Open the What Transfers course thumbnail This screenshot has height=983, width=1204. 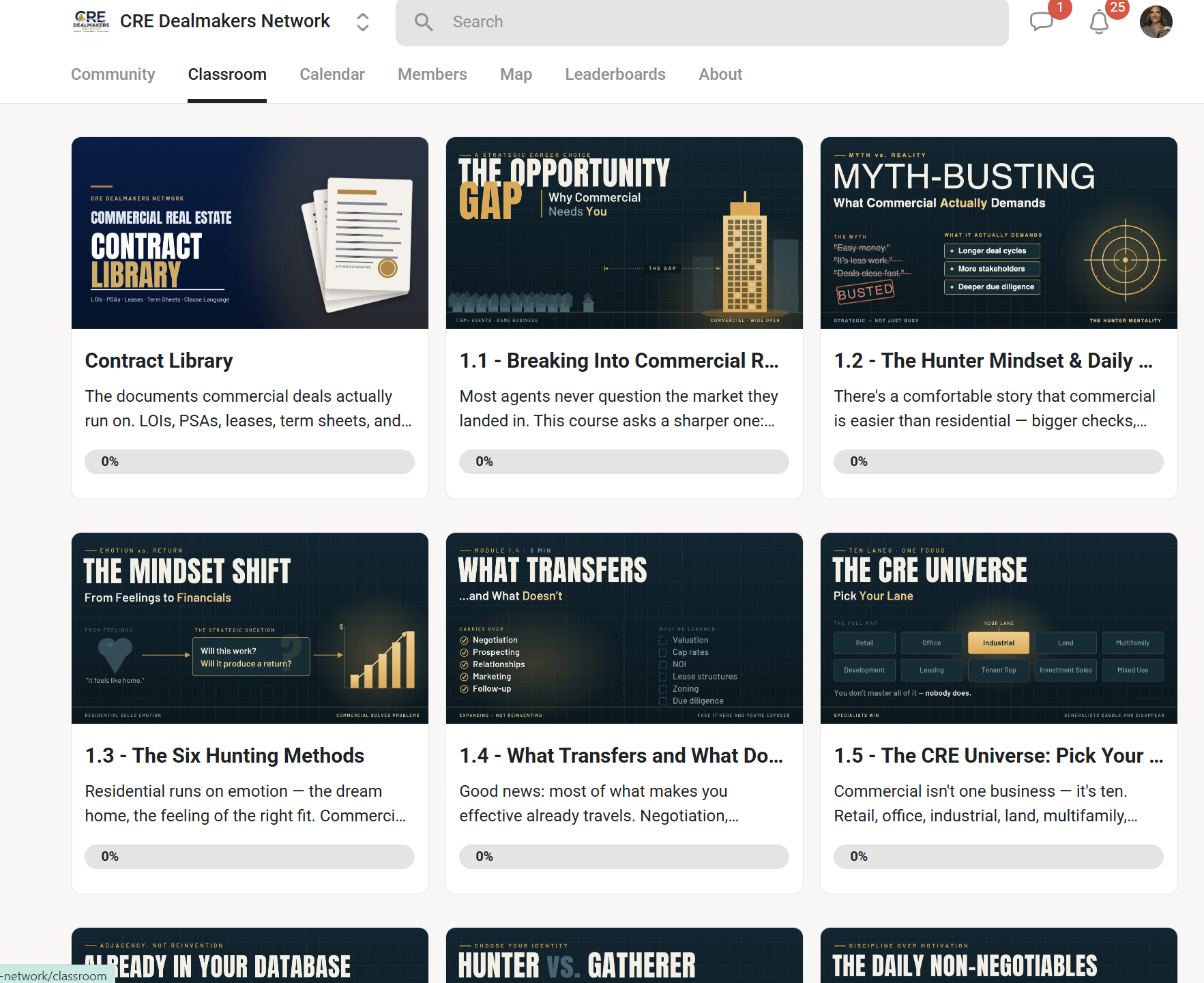[x=624, y=628]
